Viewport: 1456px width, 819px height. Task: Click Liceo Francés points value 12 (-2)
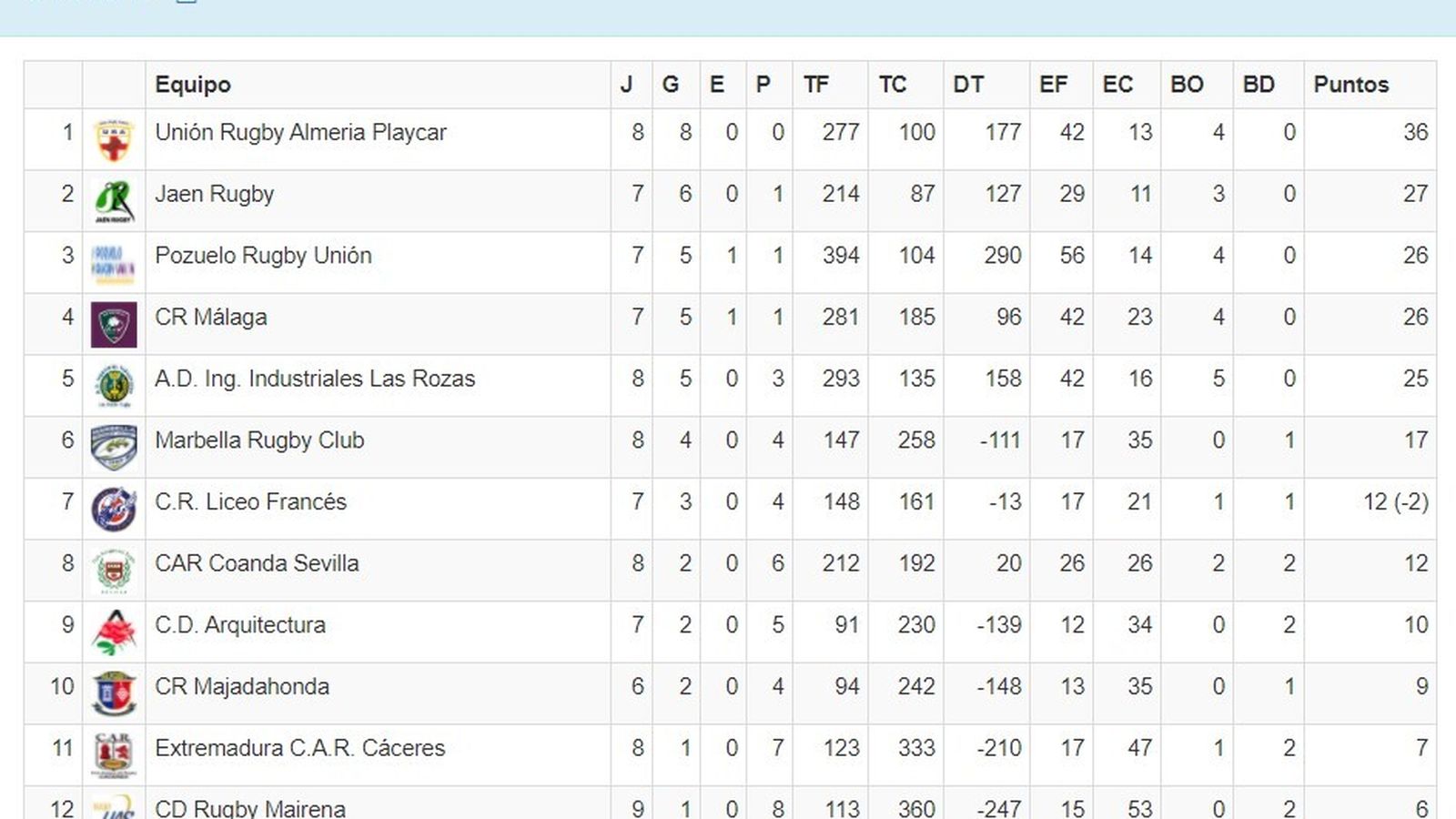tap(1395, 502)
